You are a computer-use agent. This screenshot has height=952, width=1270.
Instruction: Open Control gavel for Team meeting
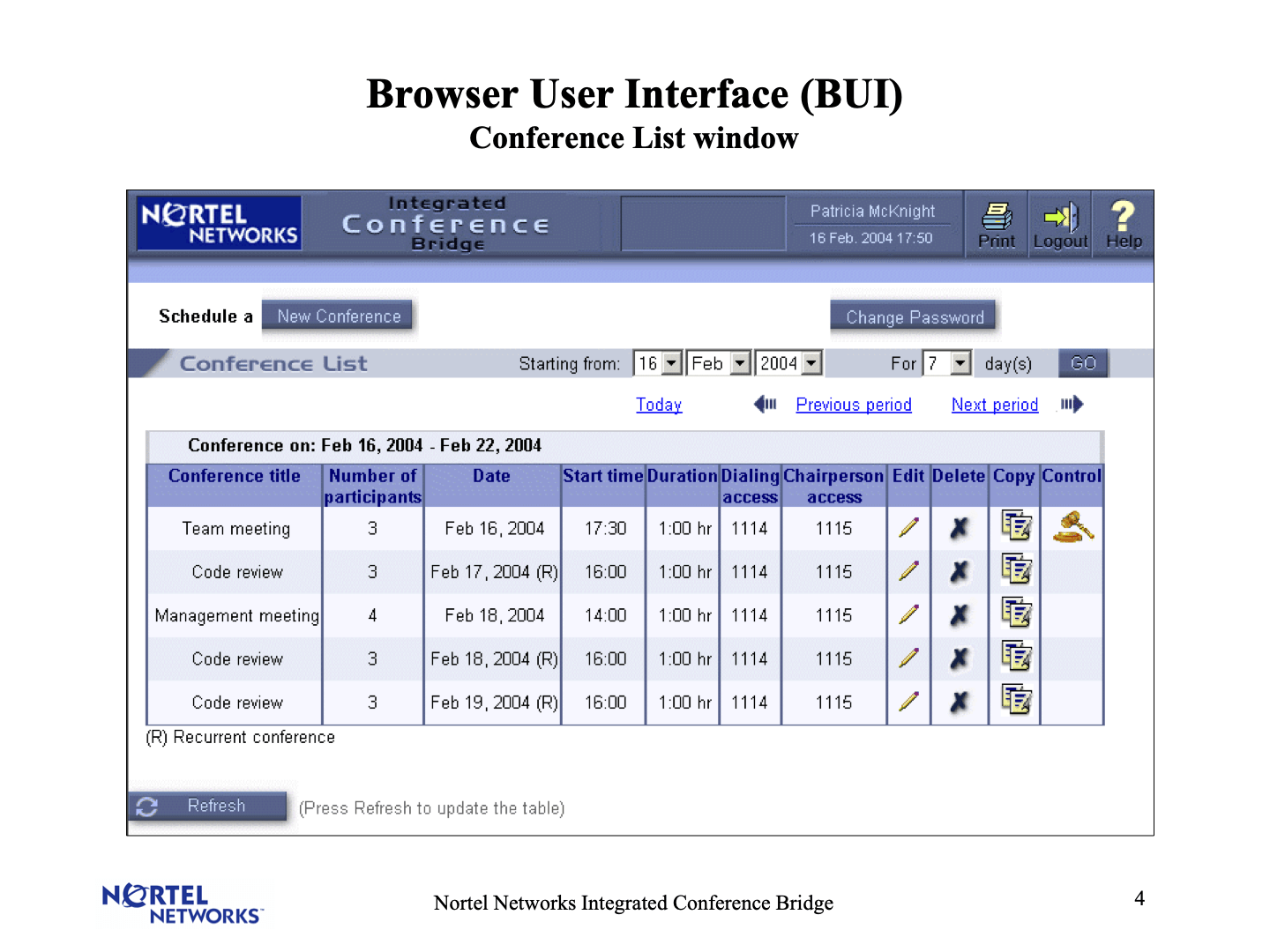click(1072, 527)
